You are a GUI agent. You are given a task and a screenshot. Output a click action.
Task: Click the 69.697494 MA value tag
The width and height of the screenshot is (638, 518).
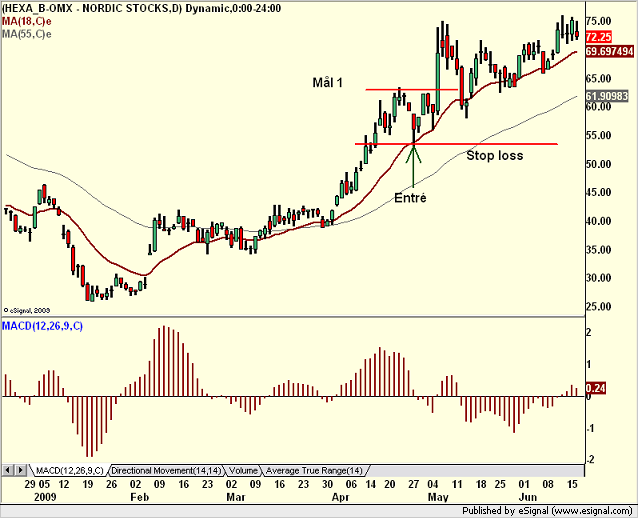pyautogui.click(x=610, y=51)
